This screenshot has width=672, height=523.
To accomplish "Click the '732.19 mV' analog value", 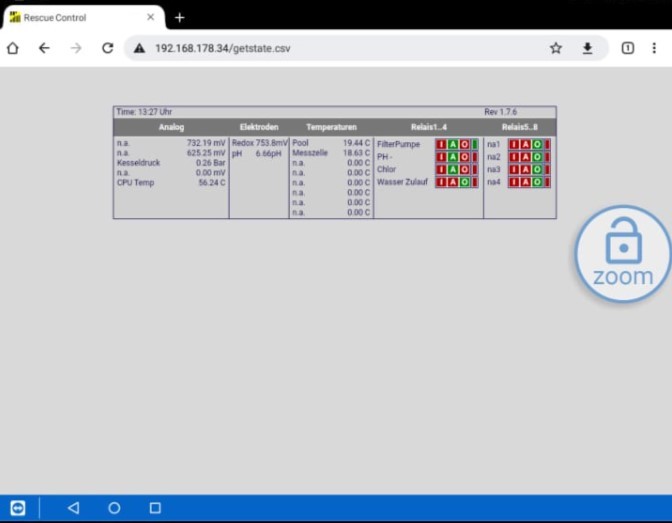I will point(206,143).
